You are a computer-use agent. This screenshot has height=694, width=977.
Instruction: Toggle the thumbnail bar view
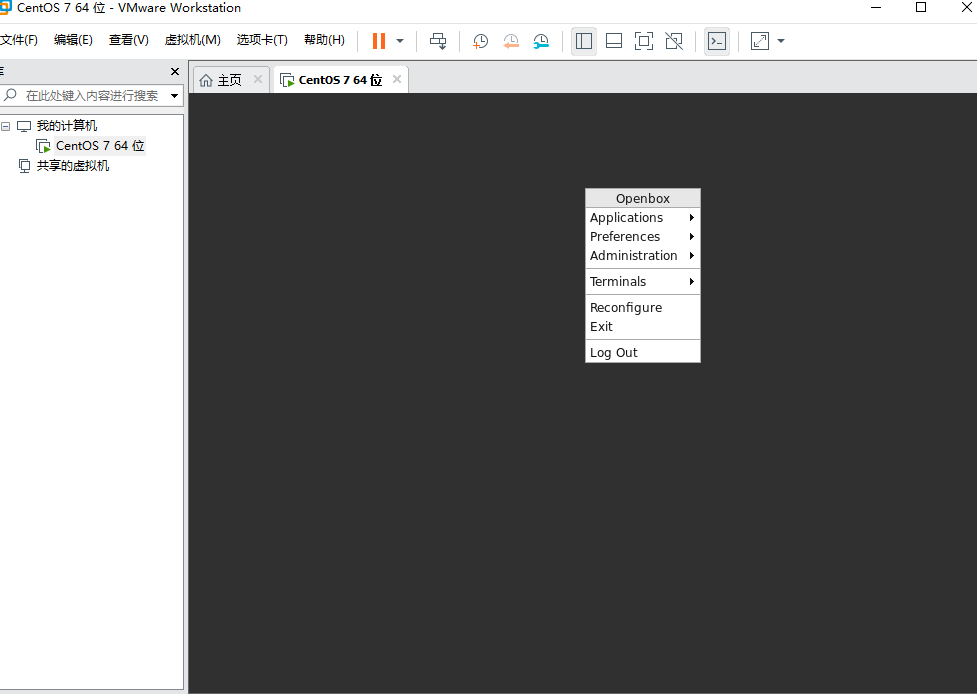[614, 41]
